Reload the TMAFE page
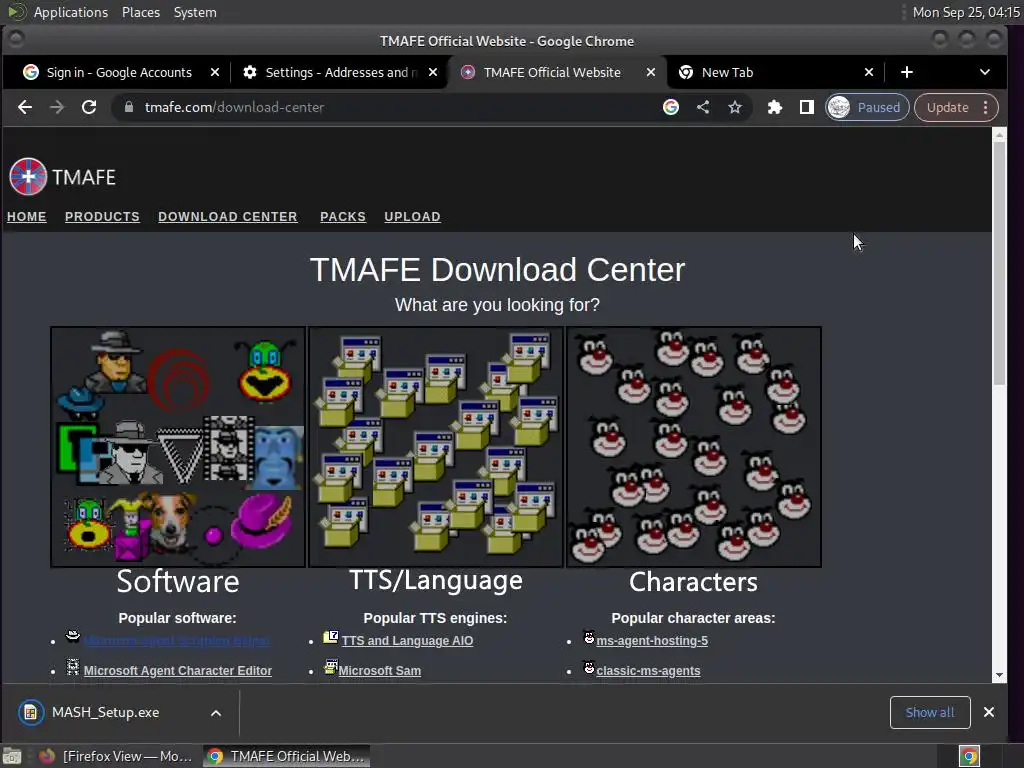 (89, 107)
